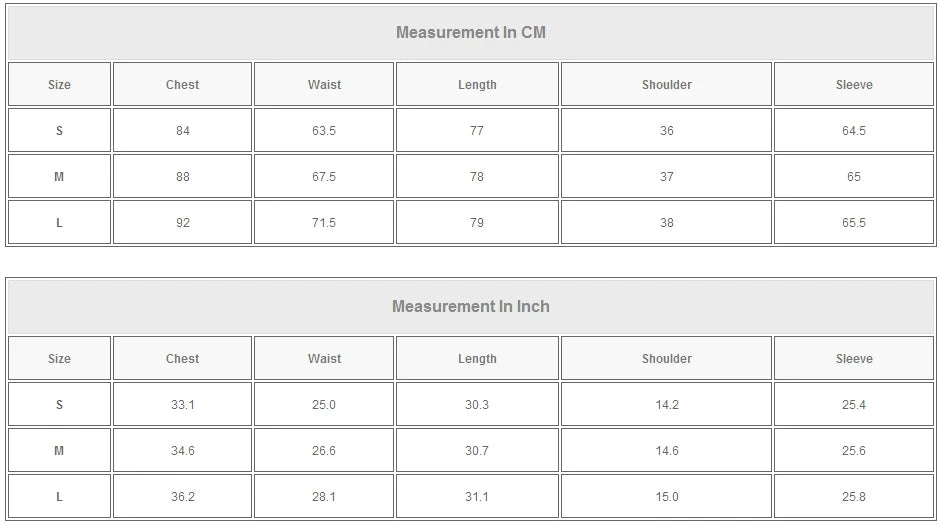Select Chest header in Inch table

click(x=182, y=359)
